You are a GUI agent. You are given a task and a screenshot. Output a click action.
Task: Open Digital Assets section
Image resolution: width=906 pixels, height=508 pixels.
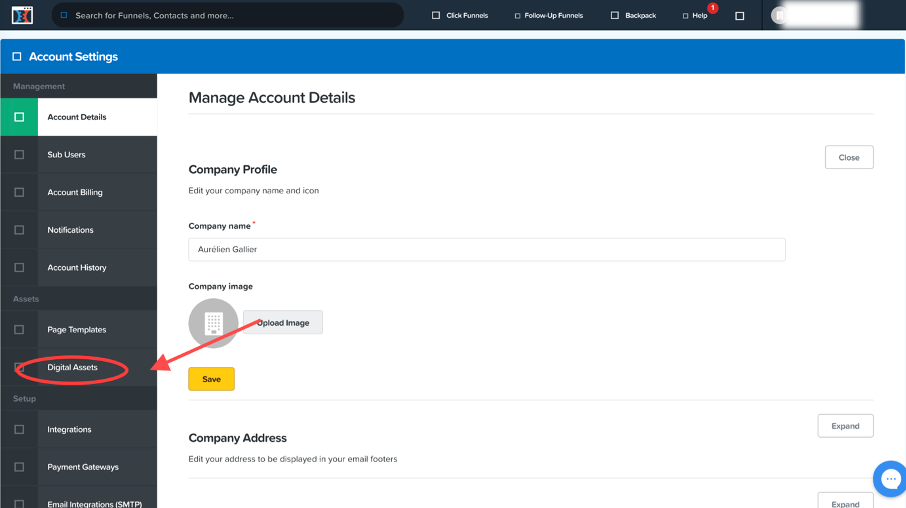click(x=79, y=367)
